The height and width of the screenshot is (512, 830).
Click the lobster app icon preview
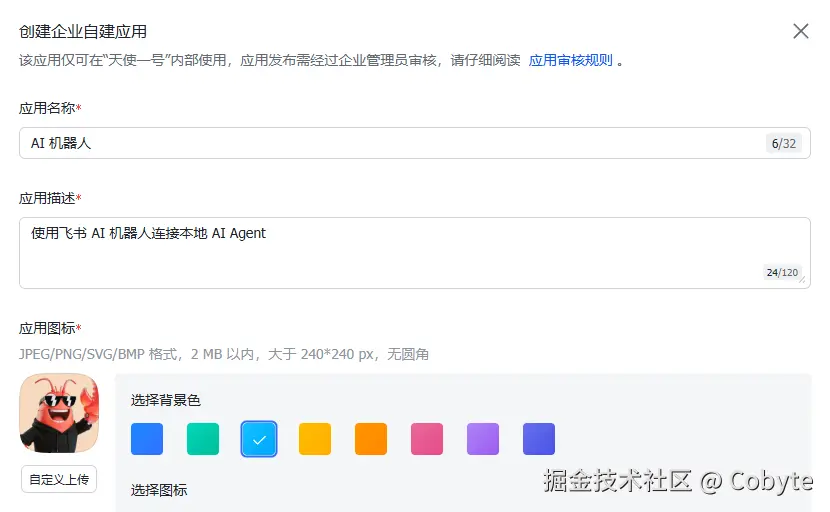59,413
